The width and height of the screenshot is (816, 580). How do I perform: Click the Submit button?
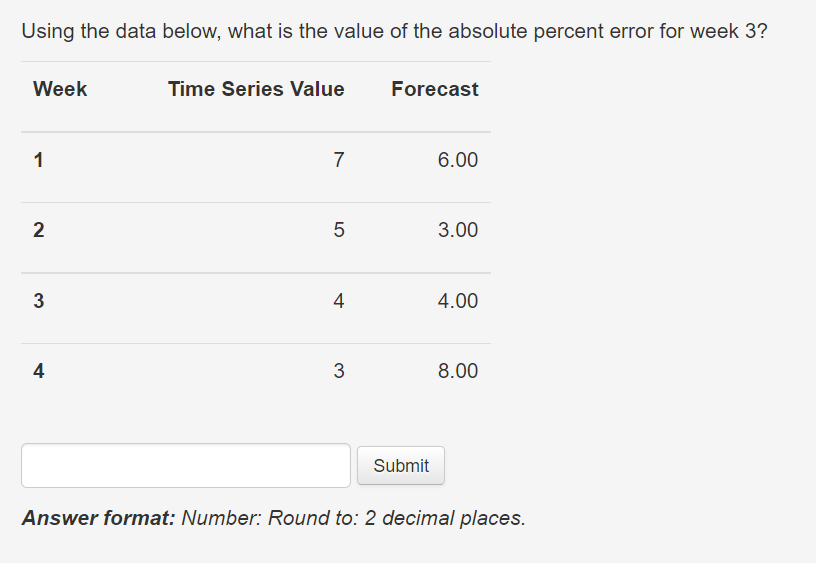click(400, 465)
